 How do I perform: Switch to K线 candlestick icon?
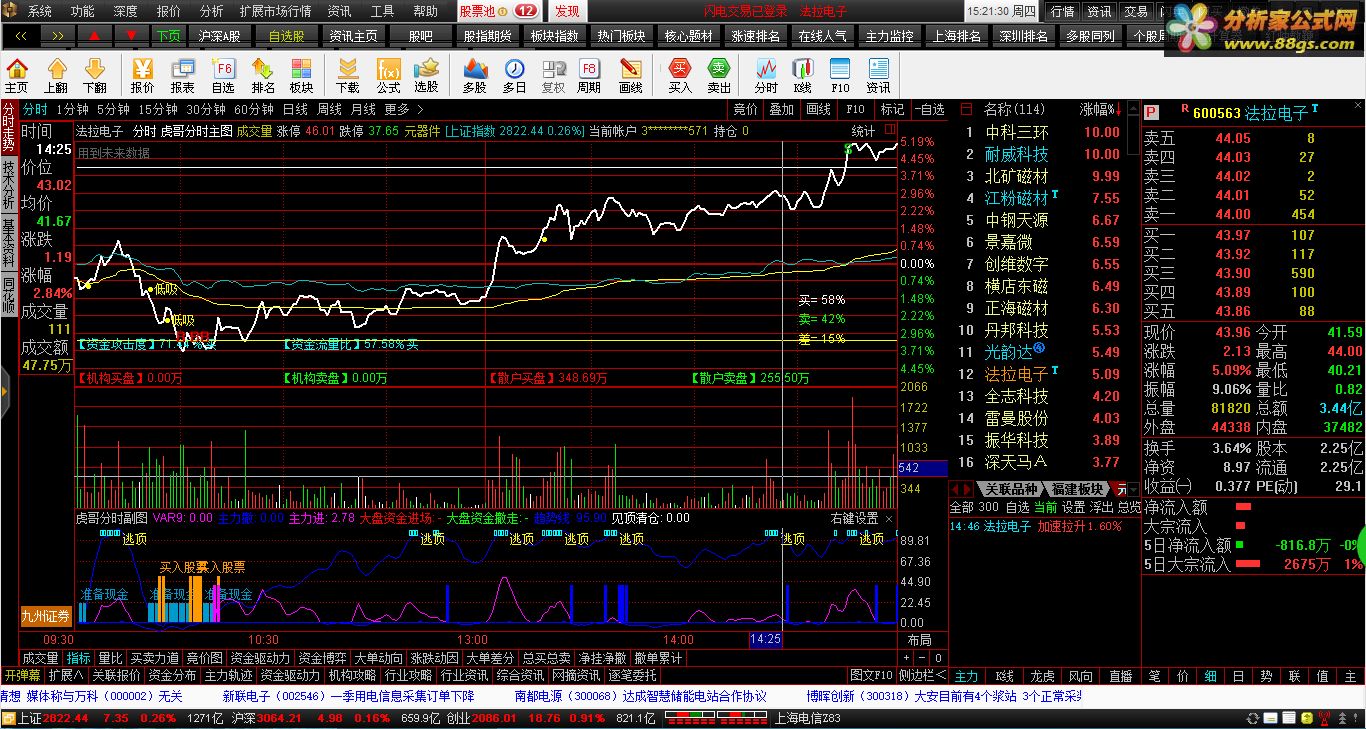tap(802, 76)
